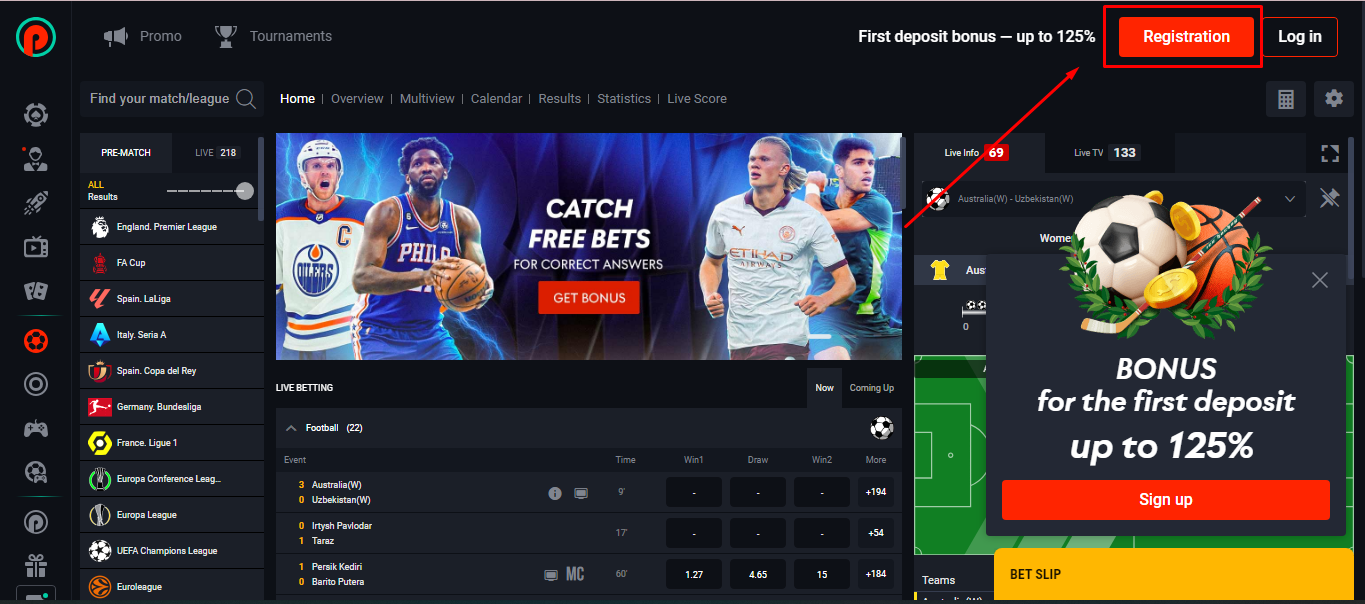1365x604 pixels.
Task: Click the search magnifier icon
Action: (x=245, y=99)
